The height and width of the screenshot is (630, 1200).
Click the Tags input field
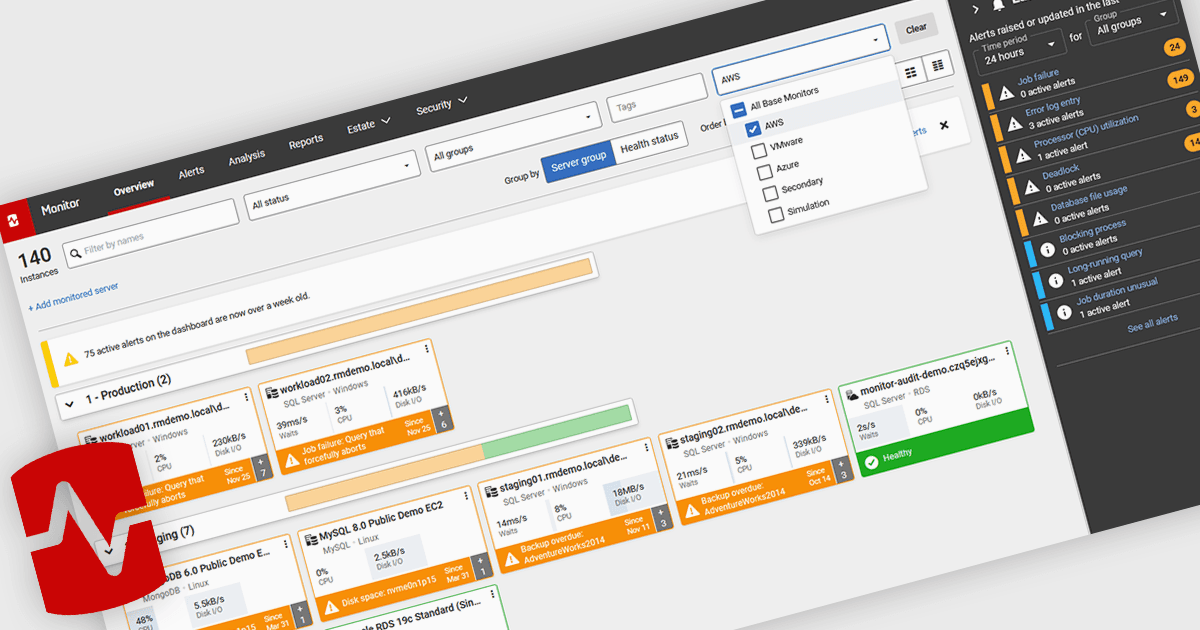656,100
